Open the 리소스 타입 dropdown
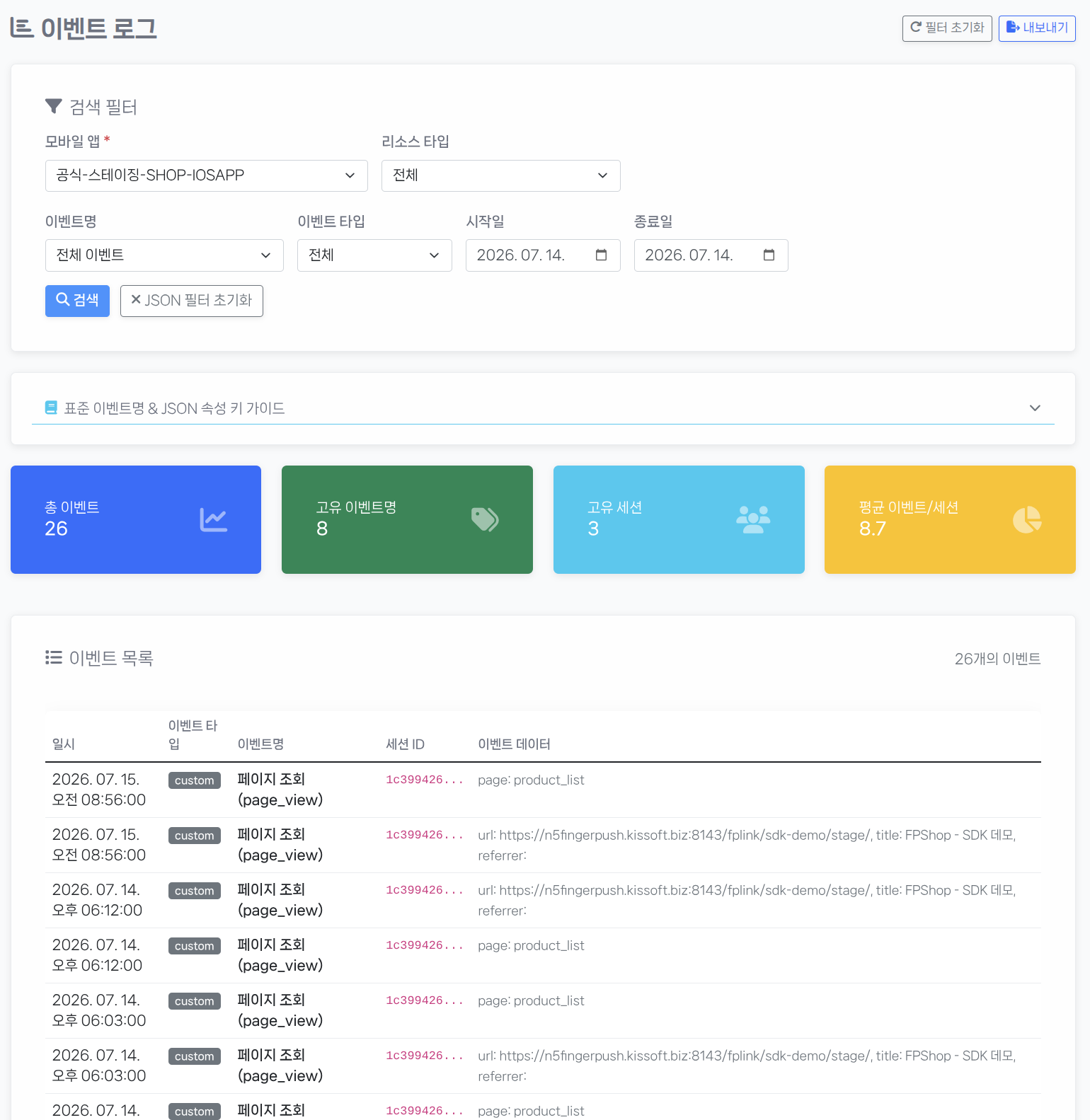1090x1120 pixels. click(x=501, y=175)
